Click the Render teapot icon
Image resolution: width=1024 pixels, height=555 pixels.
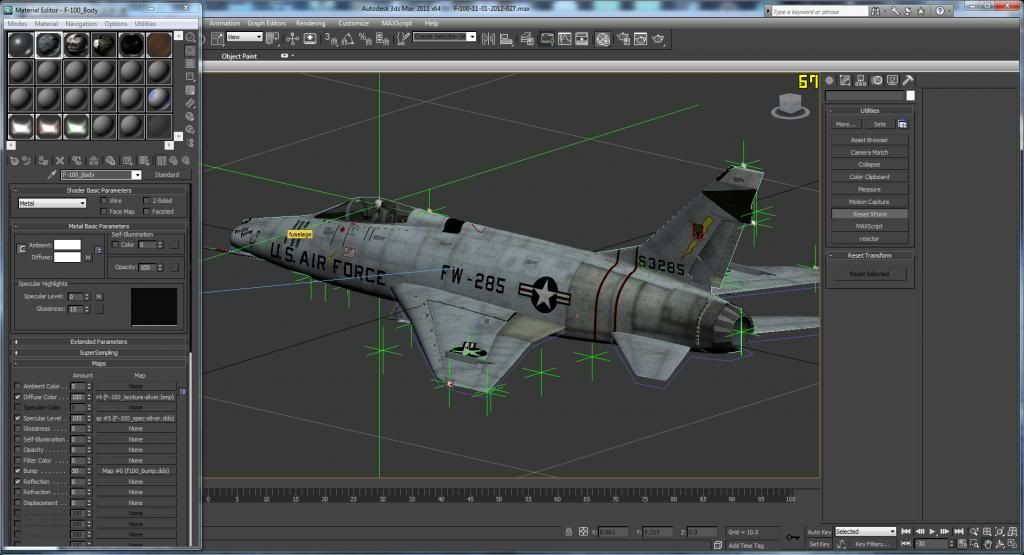point(658,39)
